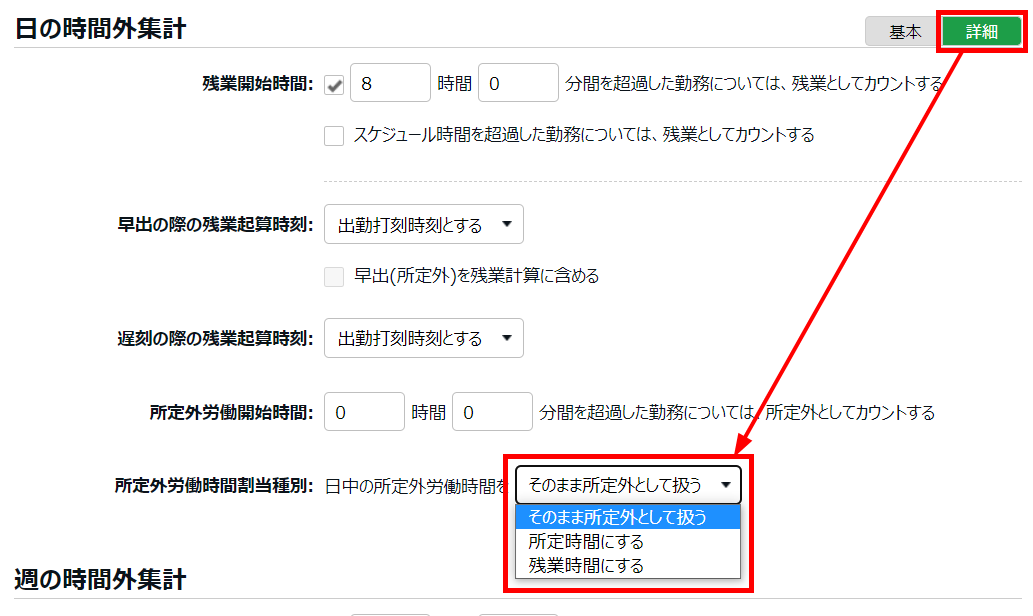Screen dimensions: 1033x616
Task: Tick the 早出(所定外)を残業計算に含める checkbox
Action: (334, 277)
